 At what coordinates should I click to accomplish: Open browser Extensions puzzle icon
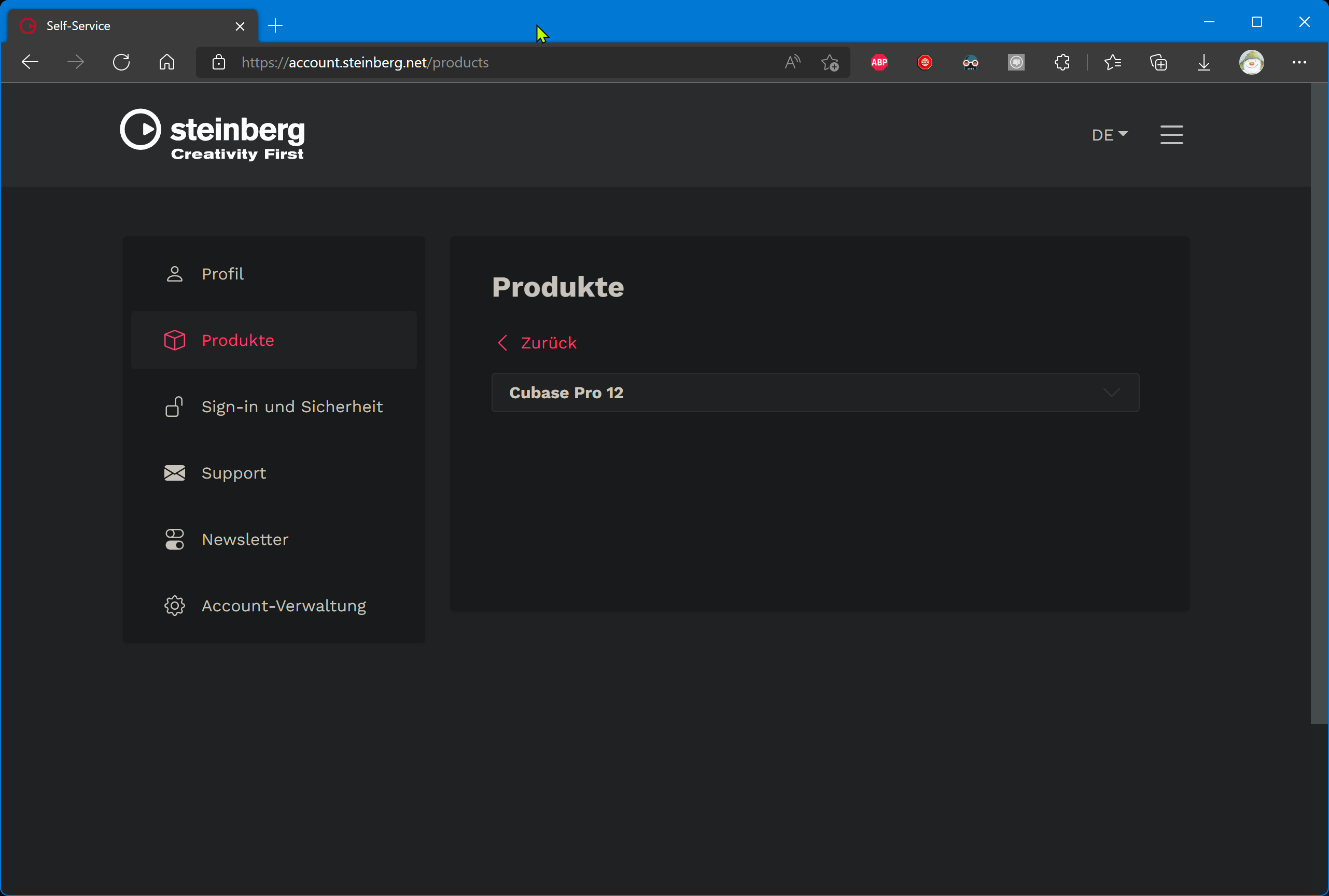pos(1061,62)
